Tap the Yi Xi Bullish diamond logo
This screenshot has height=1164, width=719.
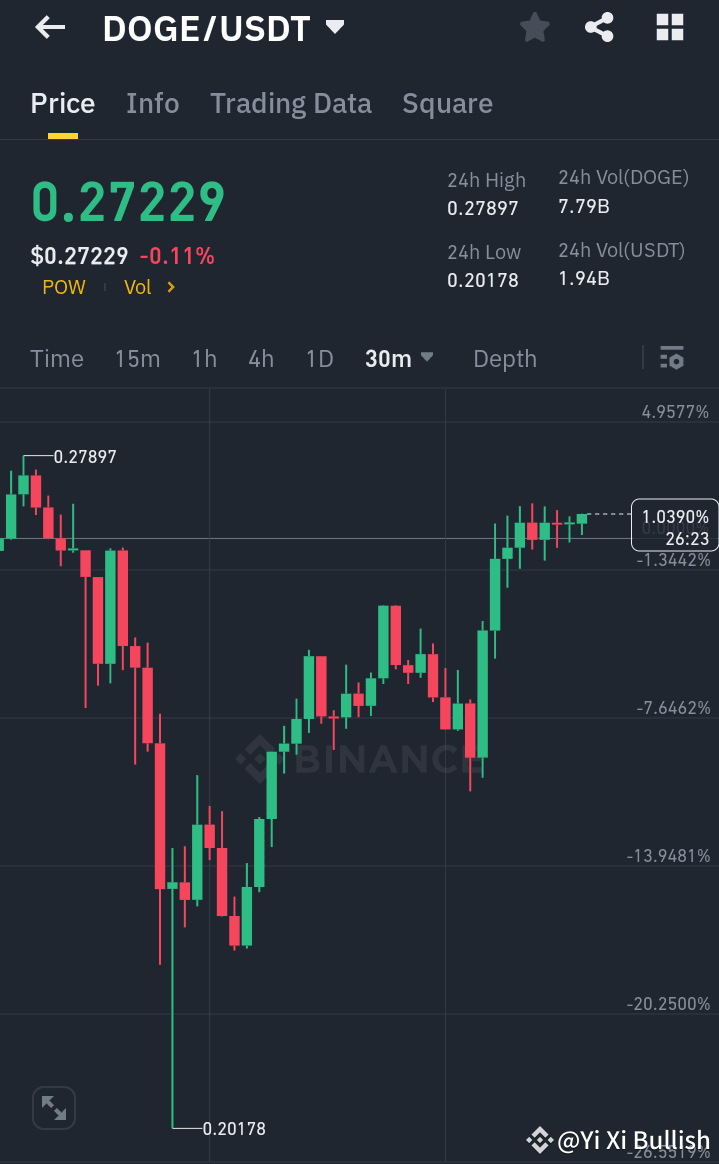(x=541, y=1139)
